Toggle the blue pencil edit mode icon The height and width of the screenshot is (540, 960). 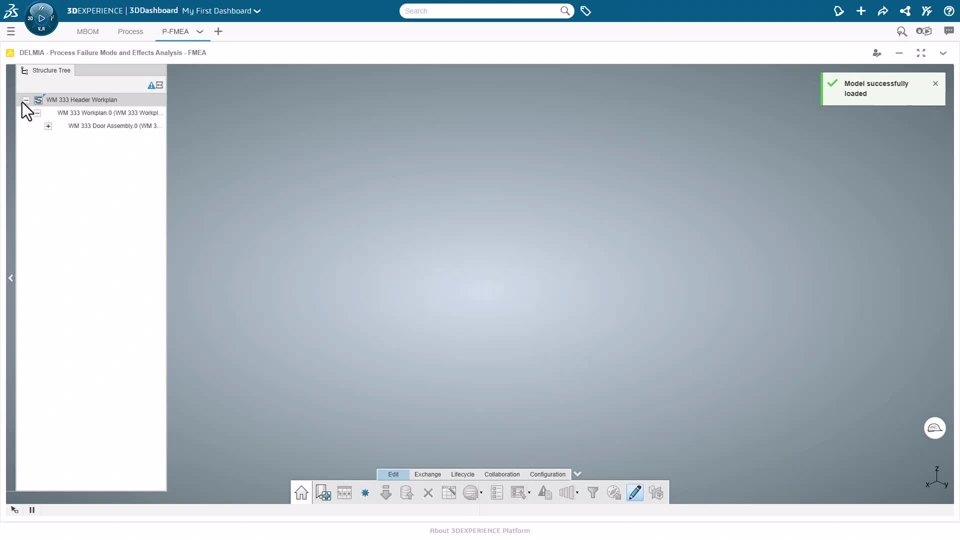[635, 493]
